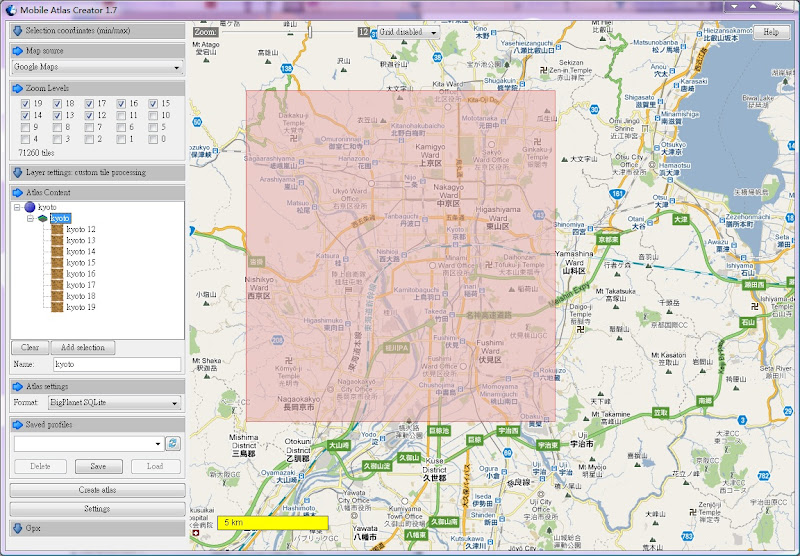Viewport: 800px width, 556px height.
Task: Expand Selection coordinates (min/max) panel arrow
Action: (17, 31)
